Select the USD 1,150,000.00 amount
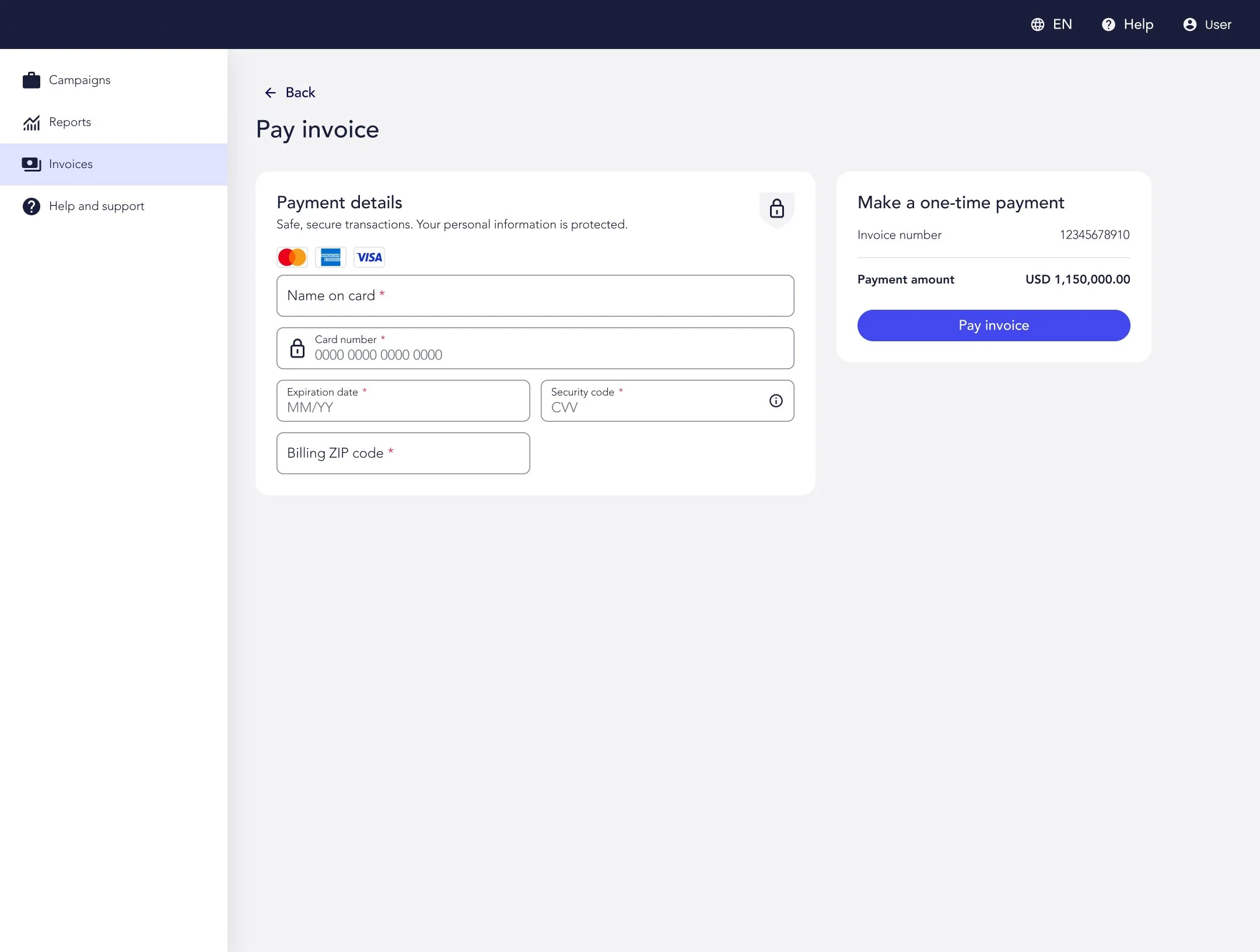This screenshot has height=952, width=1260. tap(1078, 279)
